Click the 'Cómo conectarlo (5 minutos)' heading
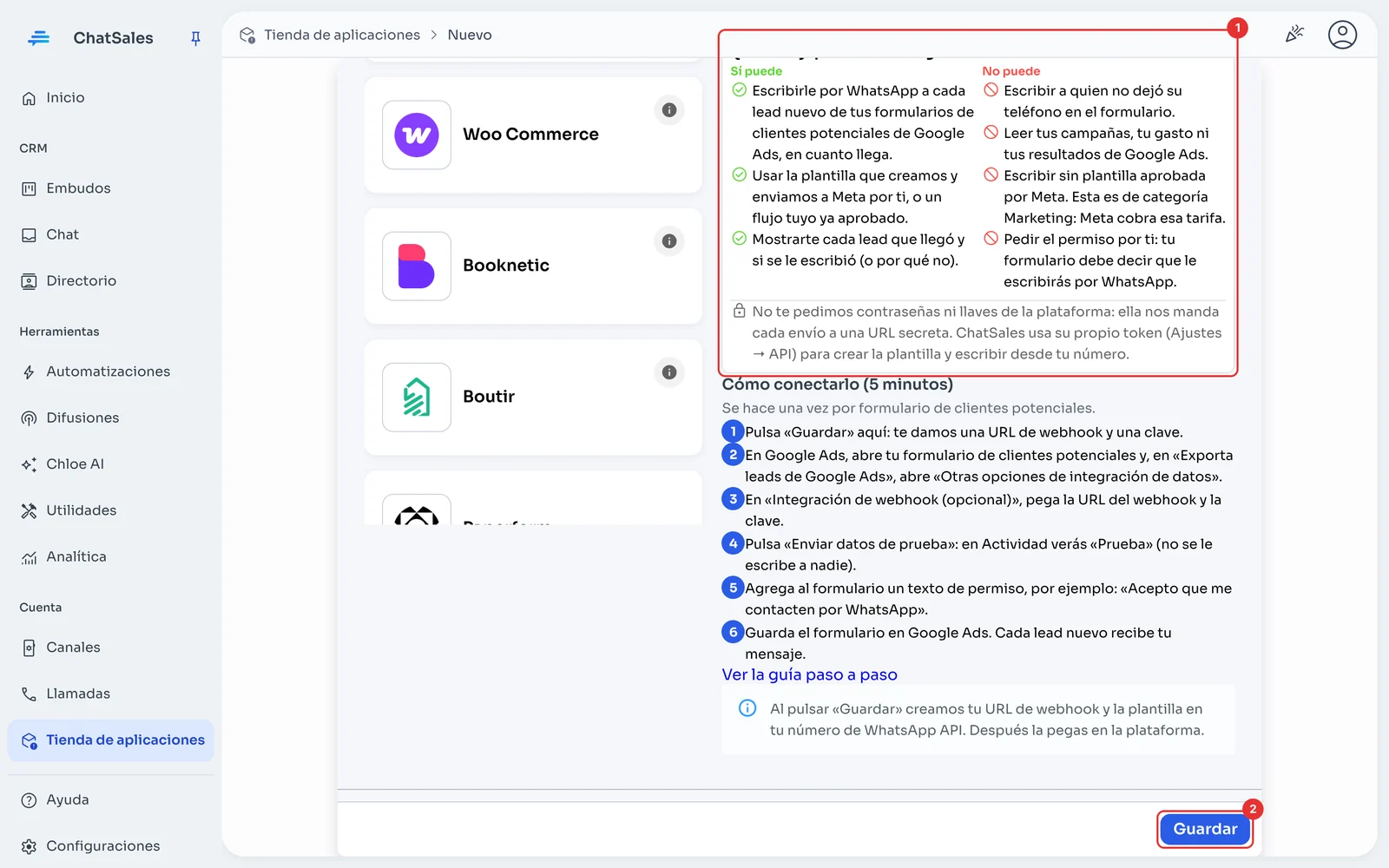 click(x=837, y=385)
